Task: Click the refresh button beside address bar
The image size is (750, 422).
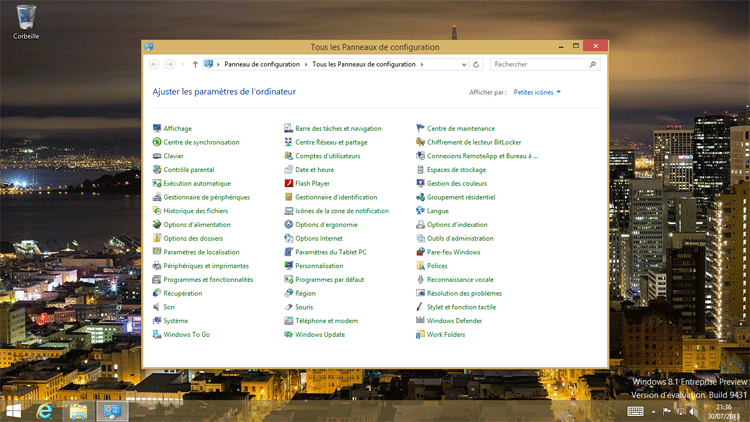Action: click(475, 64)
